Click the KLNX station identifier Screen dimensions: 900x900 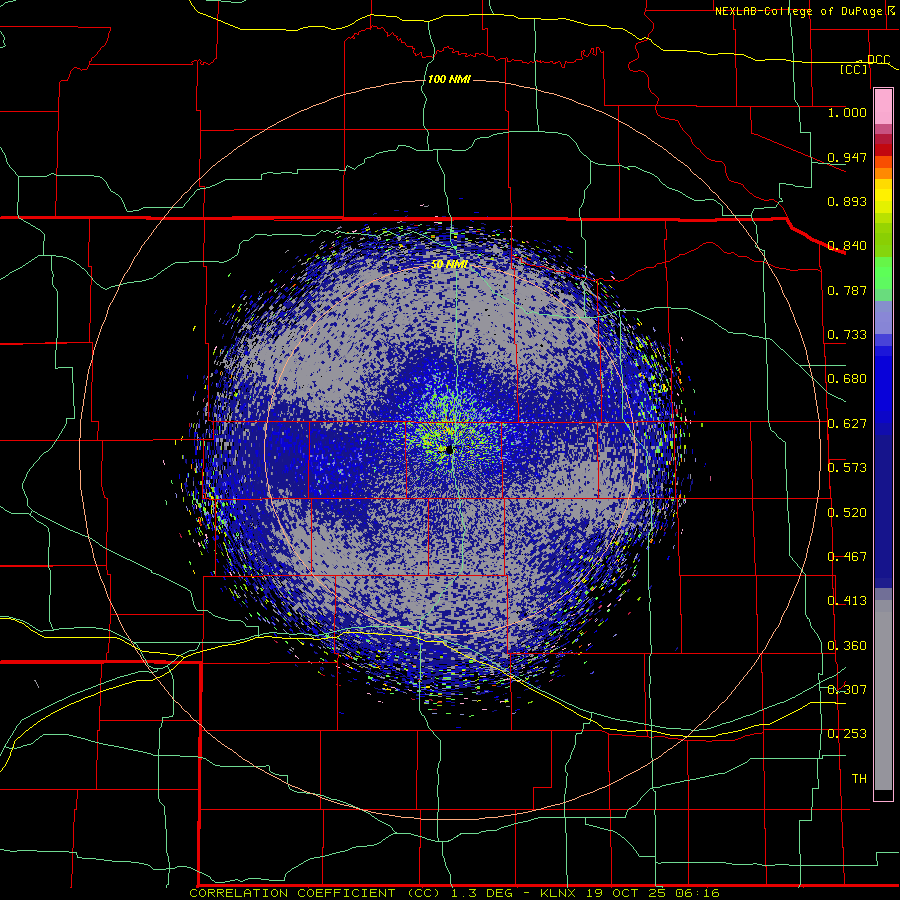click(560, 893)
